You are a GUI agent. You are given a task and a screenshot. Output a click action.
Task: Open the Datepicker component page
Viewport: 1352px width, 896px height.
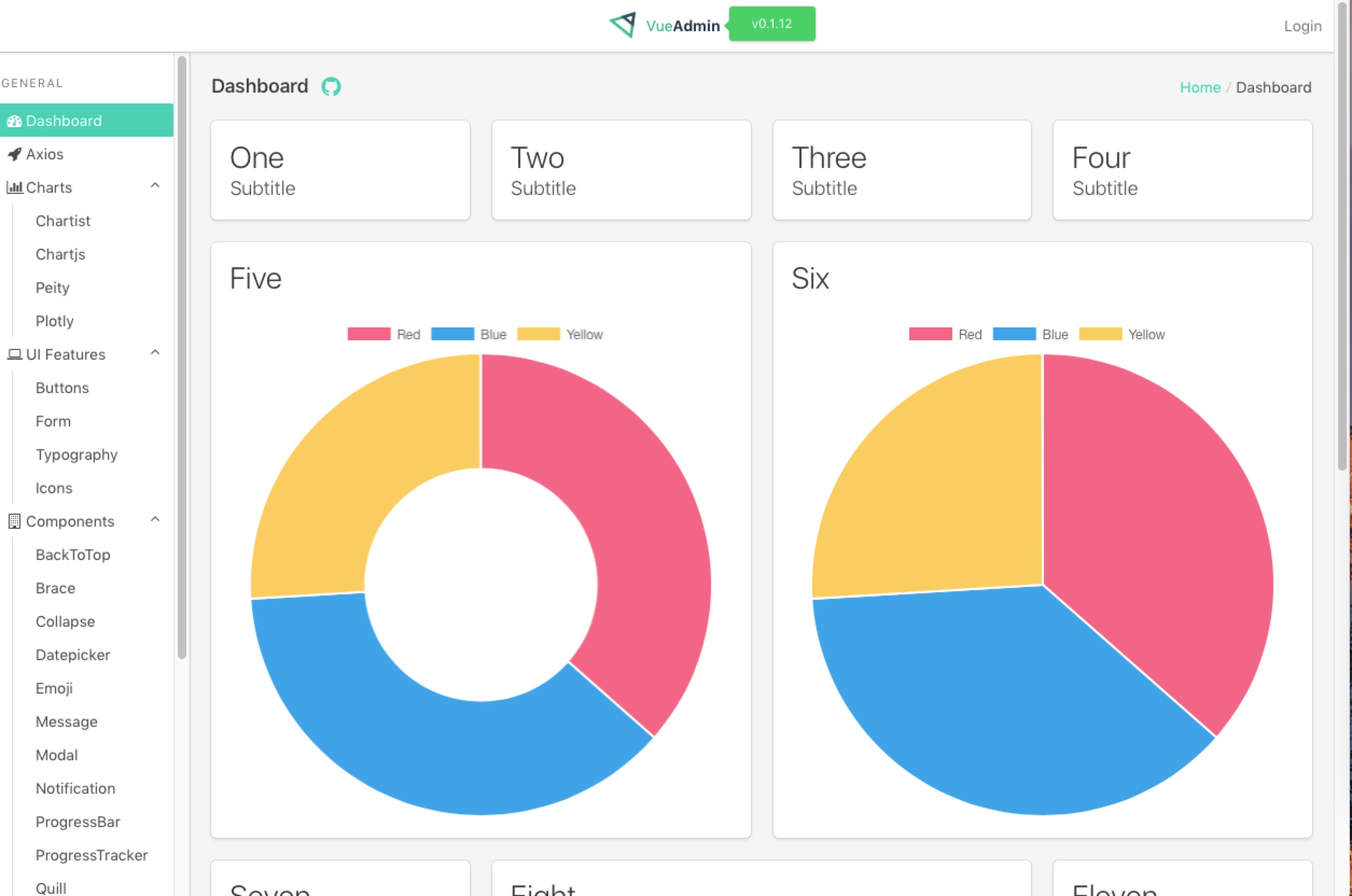(x=73, y=655)
